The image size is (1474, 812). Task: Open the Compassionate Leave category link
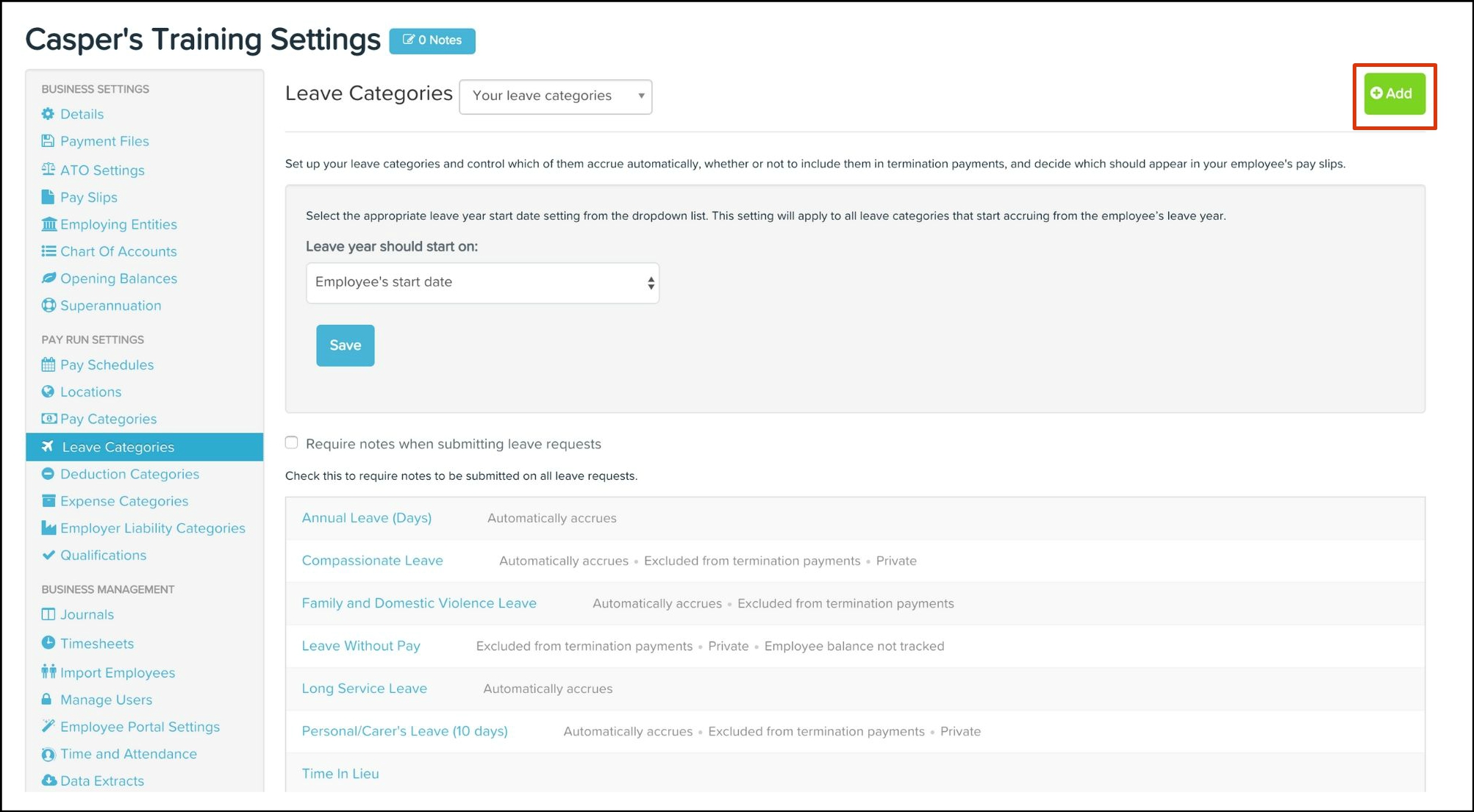point(372,561)
